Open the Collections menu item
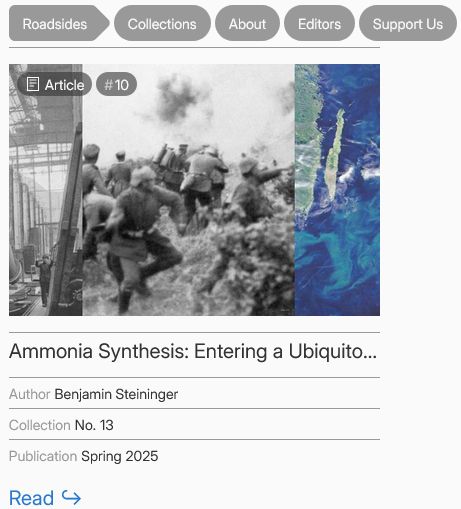The image size is (461, 509). [162, 23]
